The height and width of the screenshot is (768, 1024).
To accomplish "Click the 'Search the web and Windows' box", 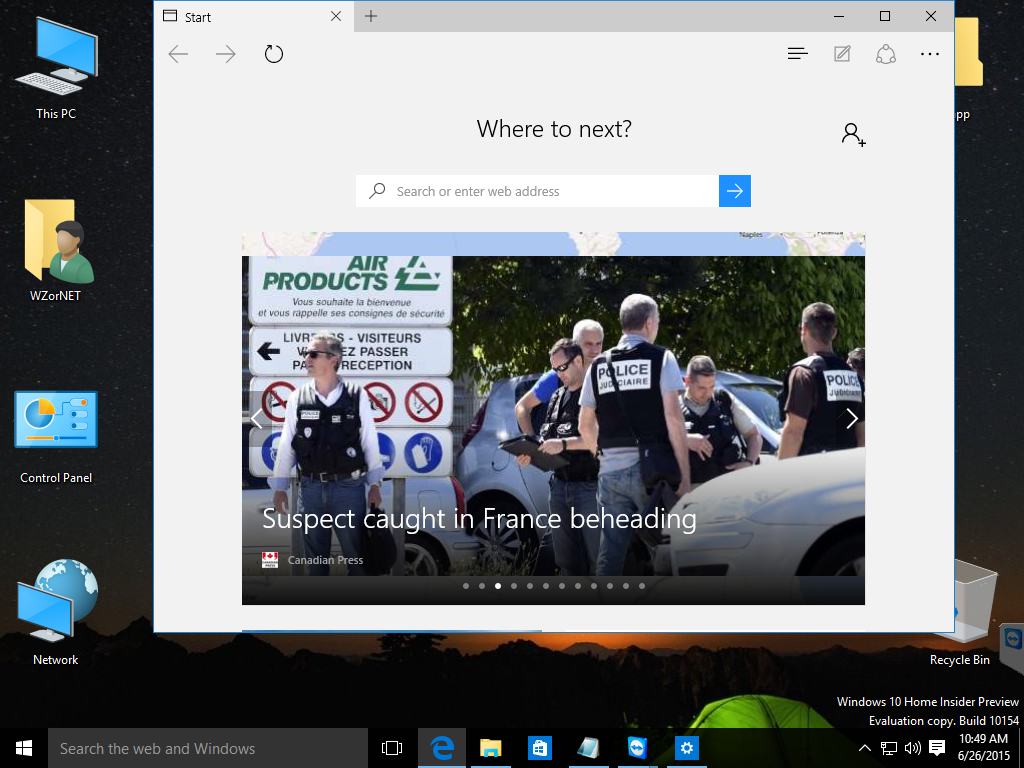I will pos(208,748).
